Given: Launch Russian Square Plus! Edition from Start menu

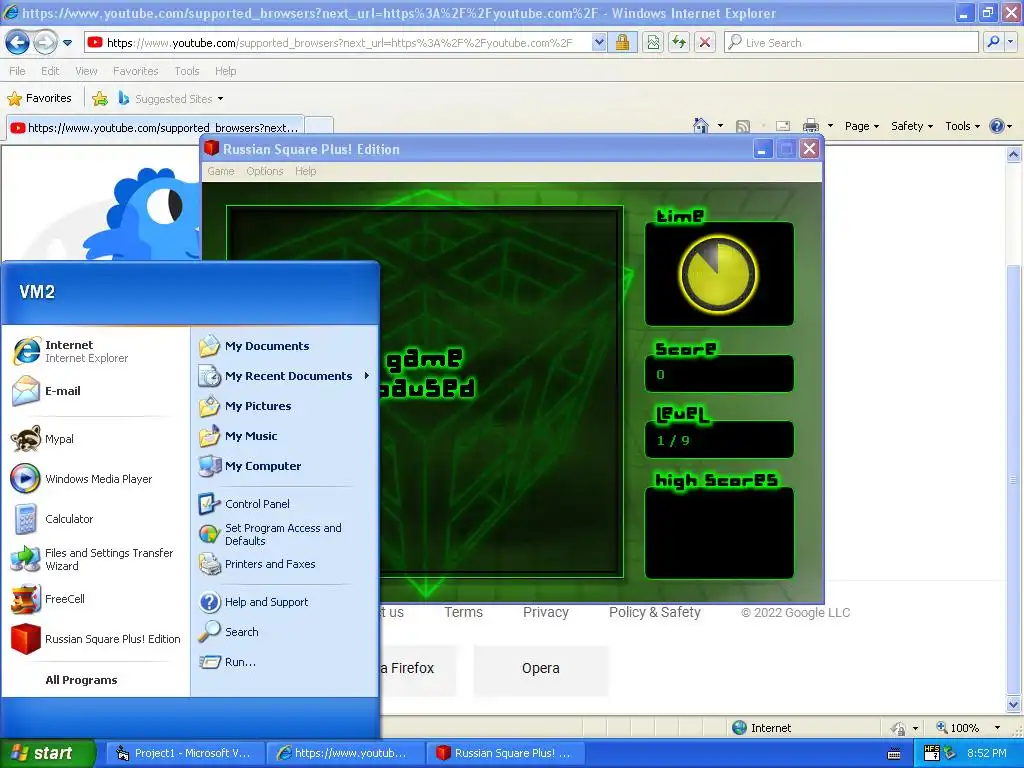Looking at the screenshot, I should click(x=97, y=639).
